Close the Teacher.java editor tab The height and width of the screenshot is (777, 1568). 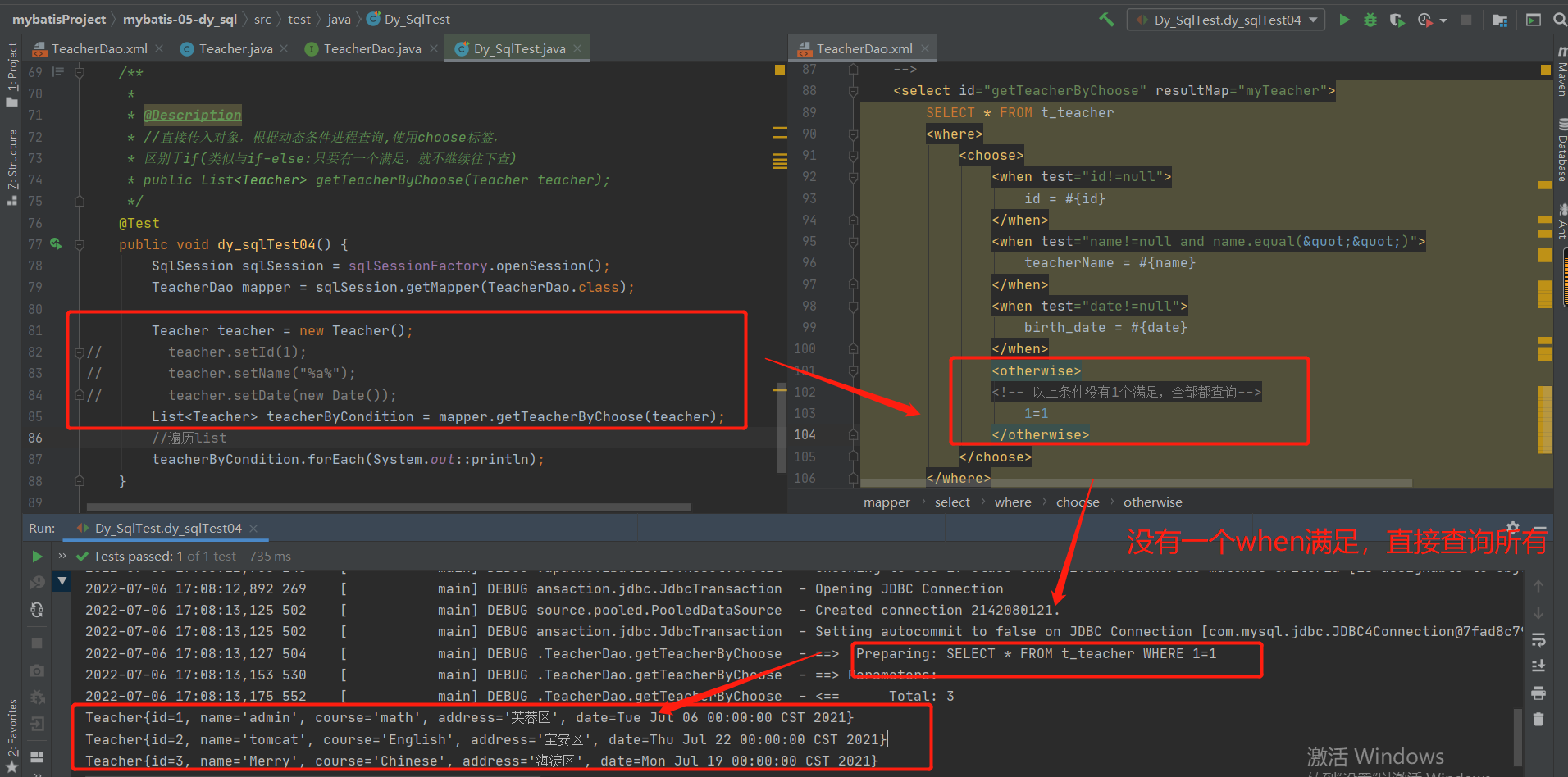[284, 49]
